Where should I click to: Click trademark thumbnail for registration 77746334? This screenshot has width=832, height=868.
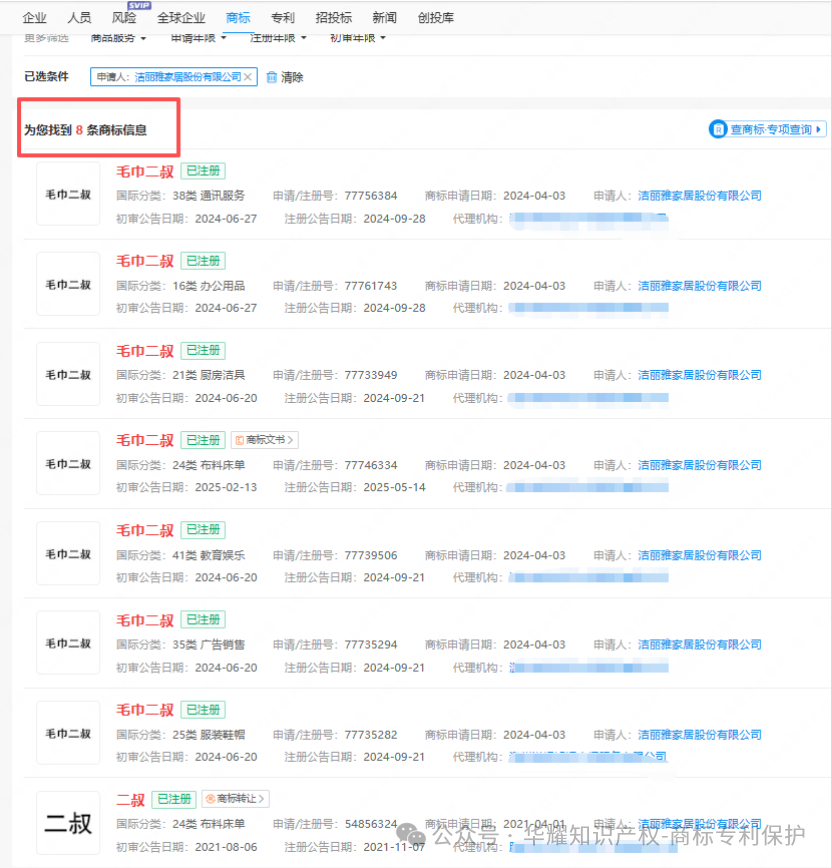(x=68, y=463)
